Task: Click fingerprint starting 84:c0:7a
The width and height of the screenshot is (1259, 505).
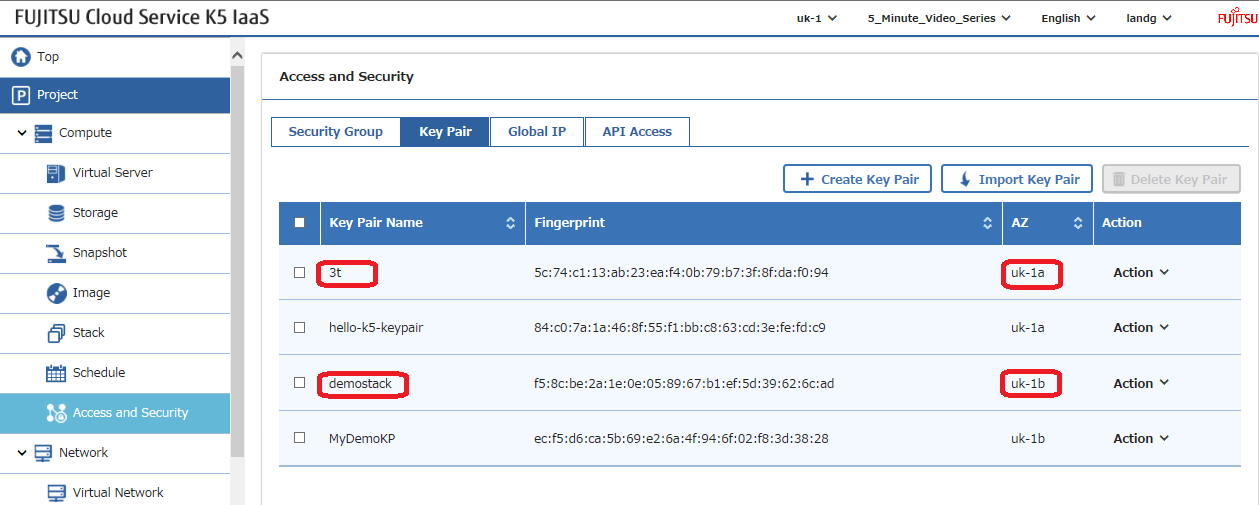Action: pos(679,328)
